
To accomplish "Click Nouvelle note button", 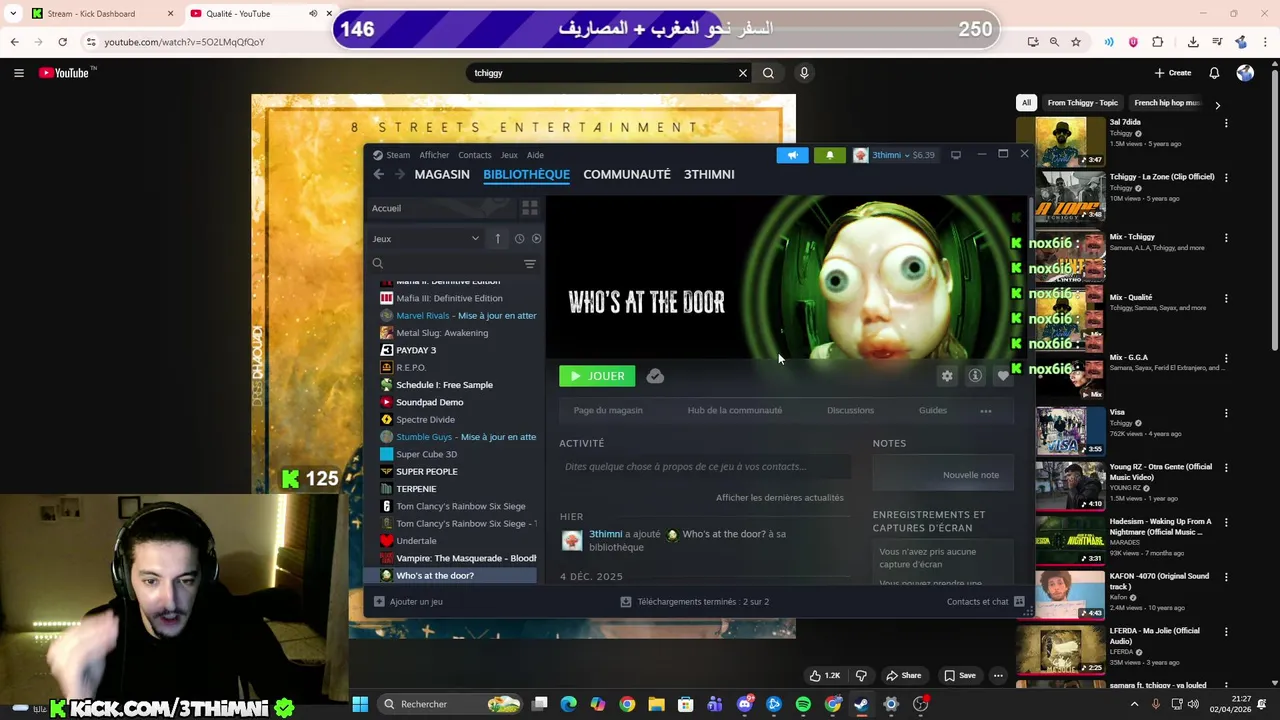I will (x=970, y=475).
